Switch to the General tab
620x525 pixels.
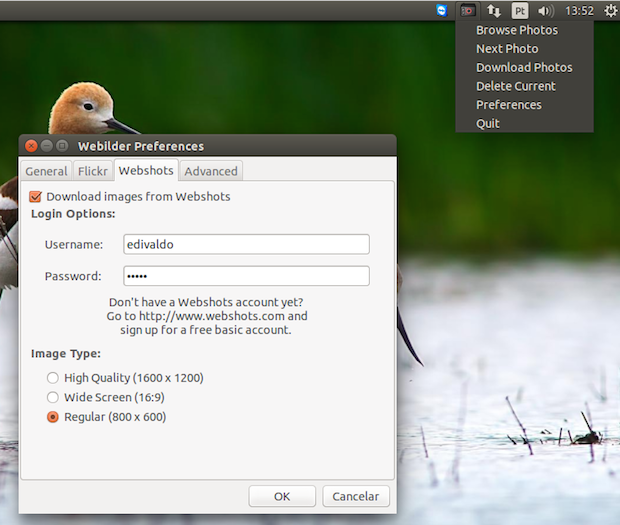point(46,171)
